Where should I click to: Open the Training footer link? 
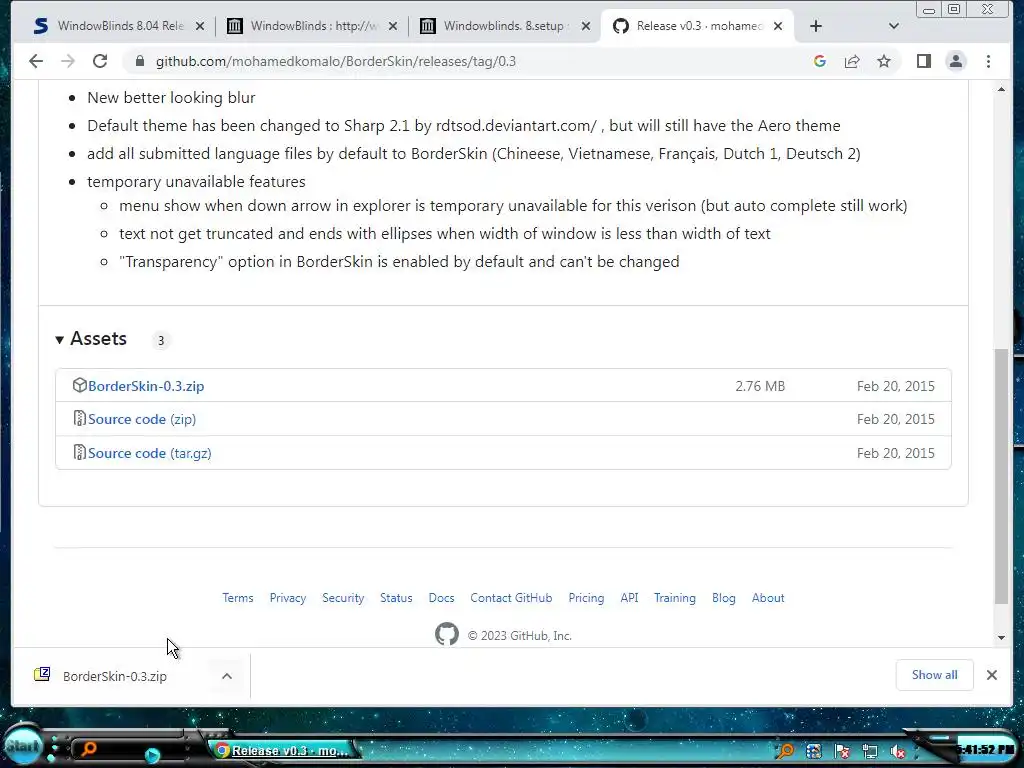[675, 598]
